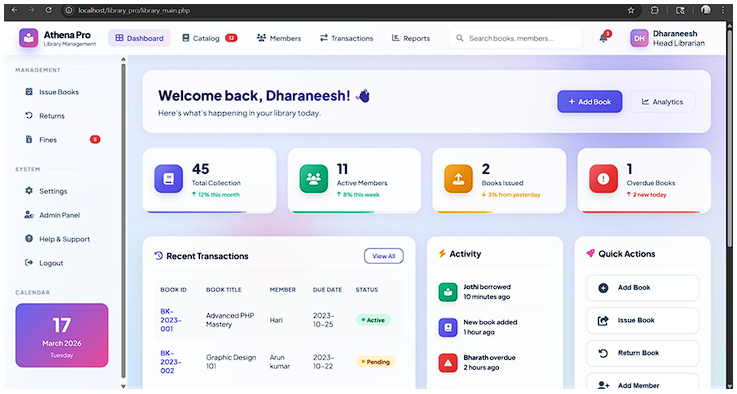
Task: Bookmark the page with the star icon
Action: pyautogui.click(x=631, y=10)
